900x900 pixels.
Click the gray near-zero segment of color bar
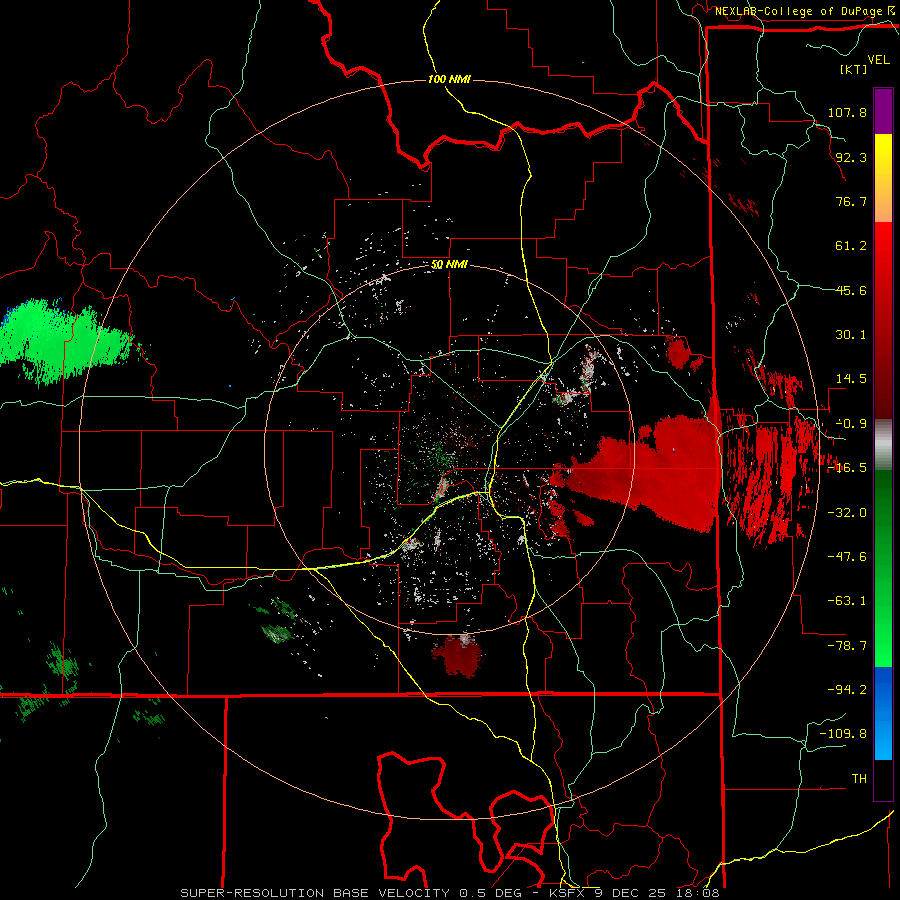[883, 445]
